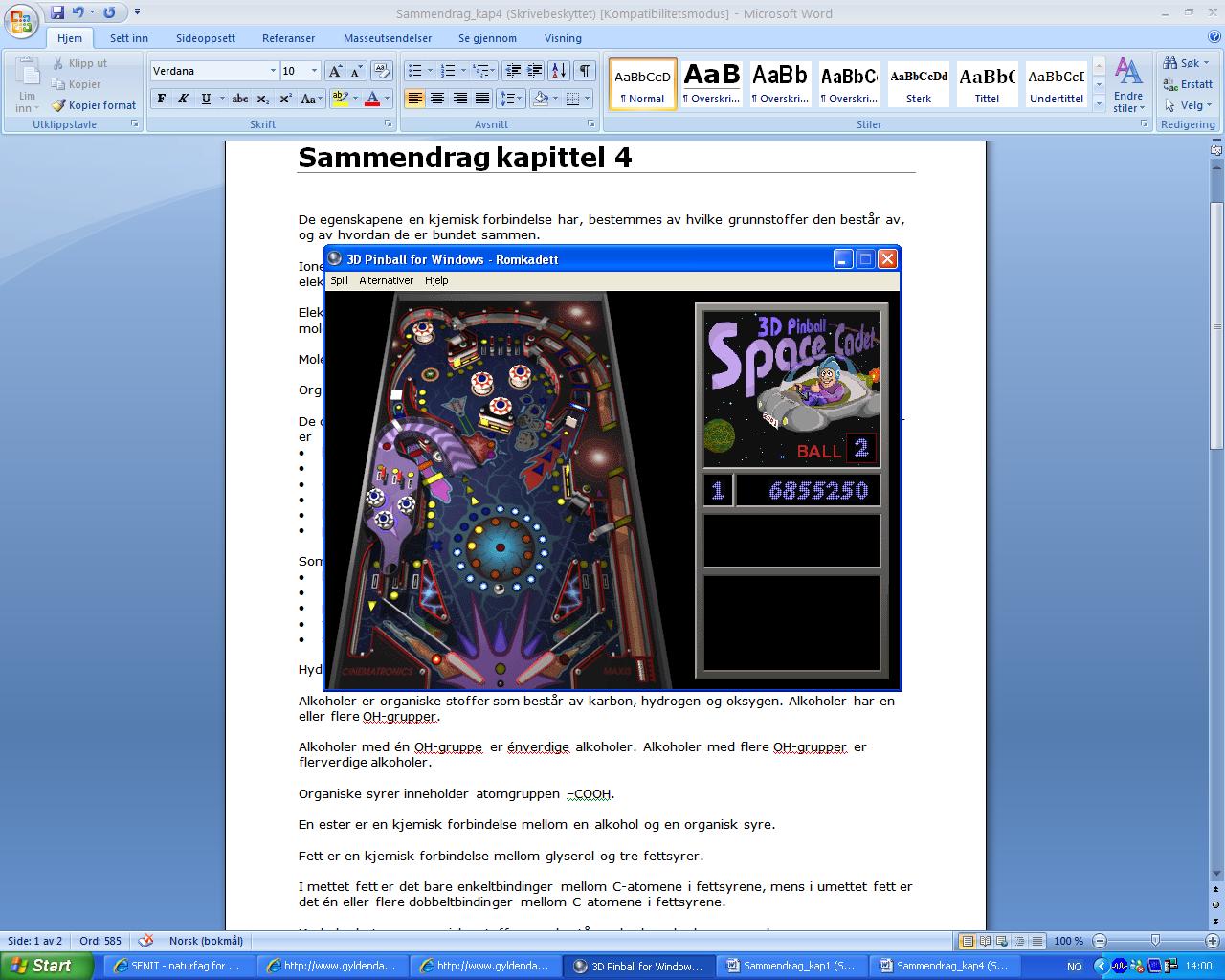The image size is (1225, 980).
Task: Click the shading paint bucket icon
Action: point(541,99)
